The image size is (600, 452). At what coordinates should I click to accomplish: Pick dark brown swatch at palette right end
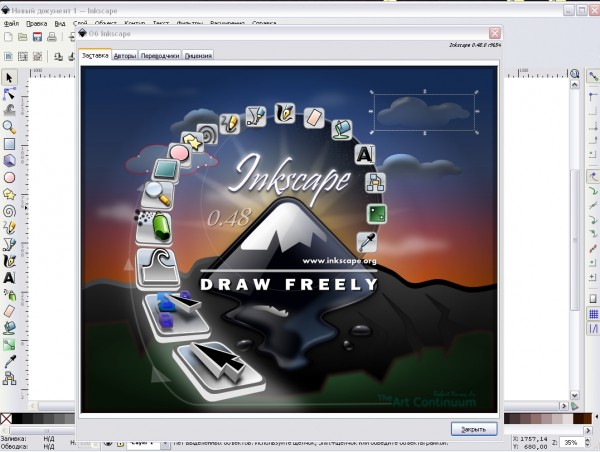[x=587, y=419]
